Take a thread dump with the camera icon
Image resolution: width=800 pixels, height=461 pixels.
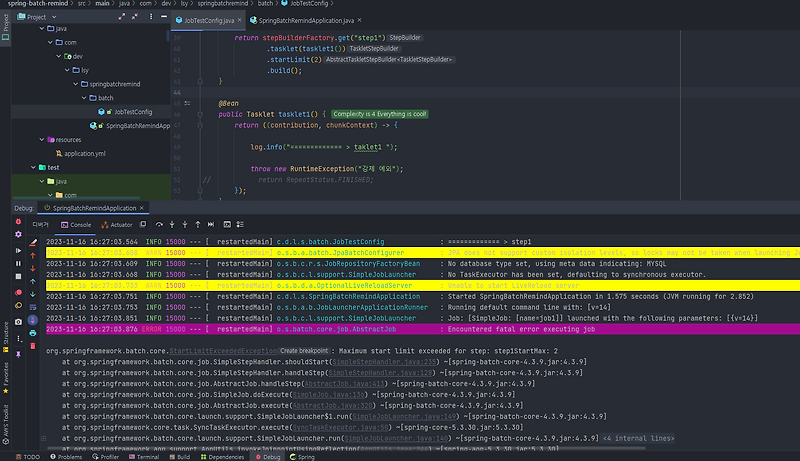pyautogui.click(x=18, y=322)
